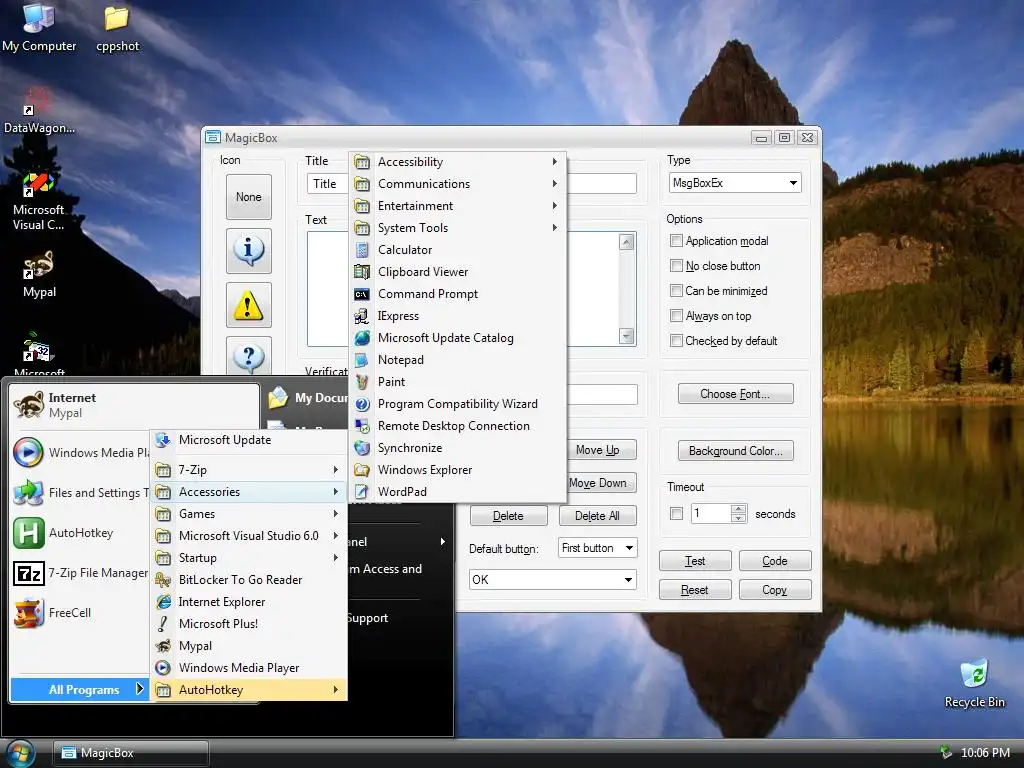Click the Calculator icon in Accessories menu
Image resolution: width=1024 pixels, height=768 pixels.
click(362, 249)
